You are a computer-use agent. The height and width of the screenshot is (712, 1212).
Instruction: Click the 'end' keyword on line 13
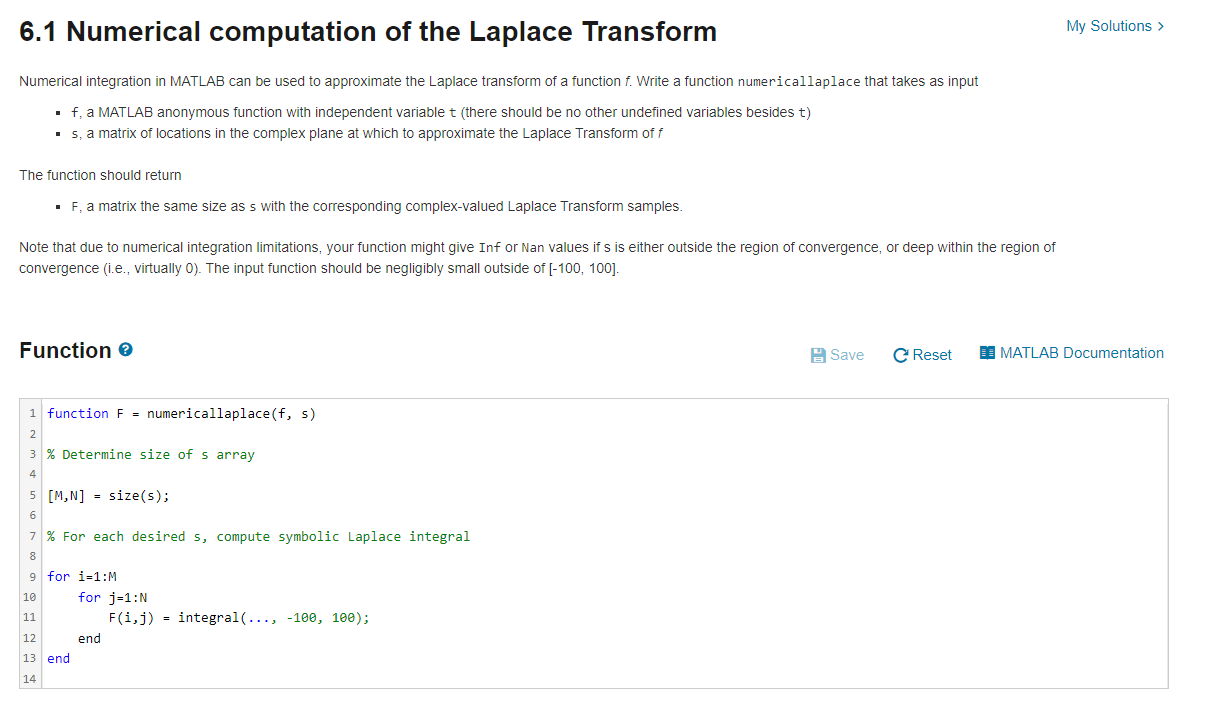(58, 658)
